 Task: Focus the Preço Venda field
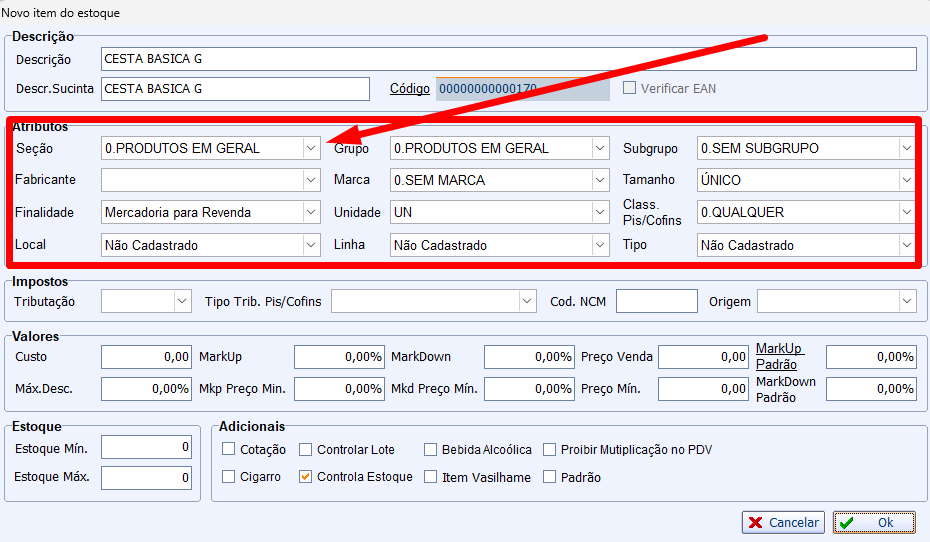click(x=703, y=357)
